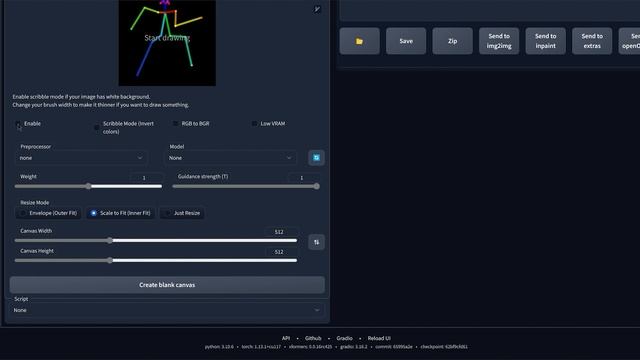The height and width of the screenshot is (360, 640).
Task: Click the blue refresh models icon
Action: tap(316, 158)
